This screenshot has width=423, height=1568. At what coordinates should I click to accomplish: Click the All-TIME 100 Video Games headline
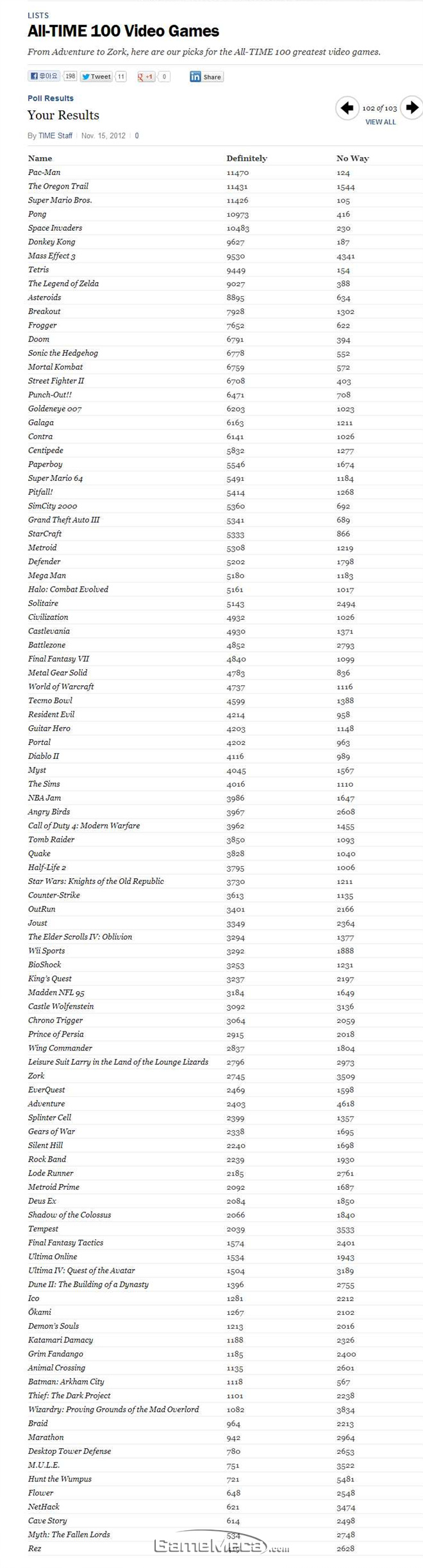[x=123, y=31]
